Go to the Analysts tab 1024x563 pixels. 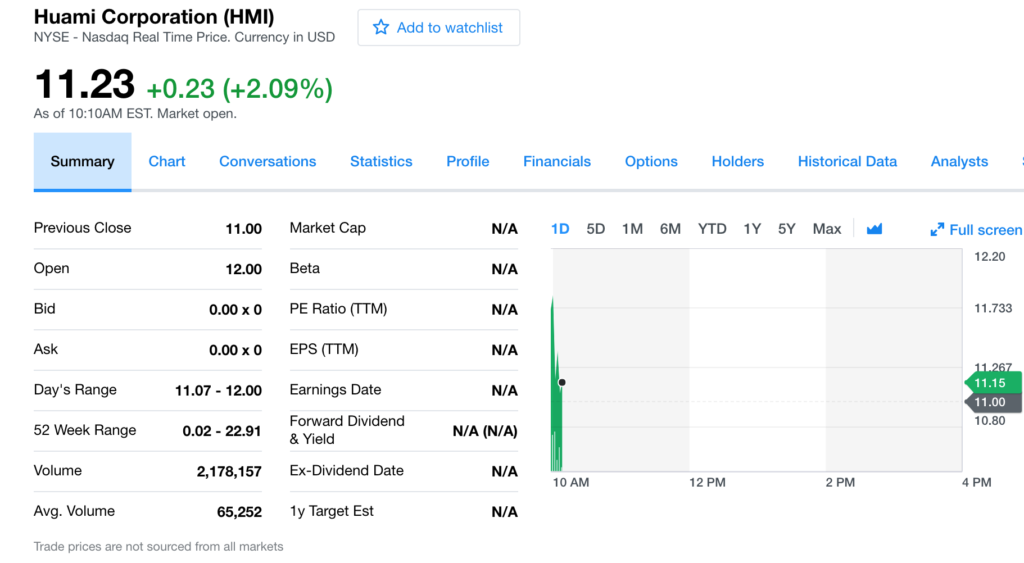pos(959,161)
